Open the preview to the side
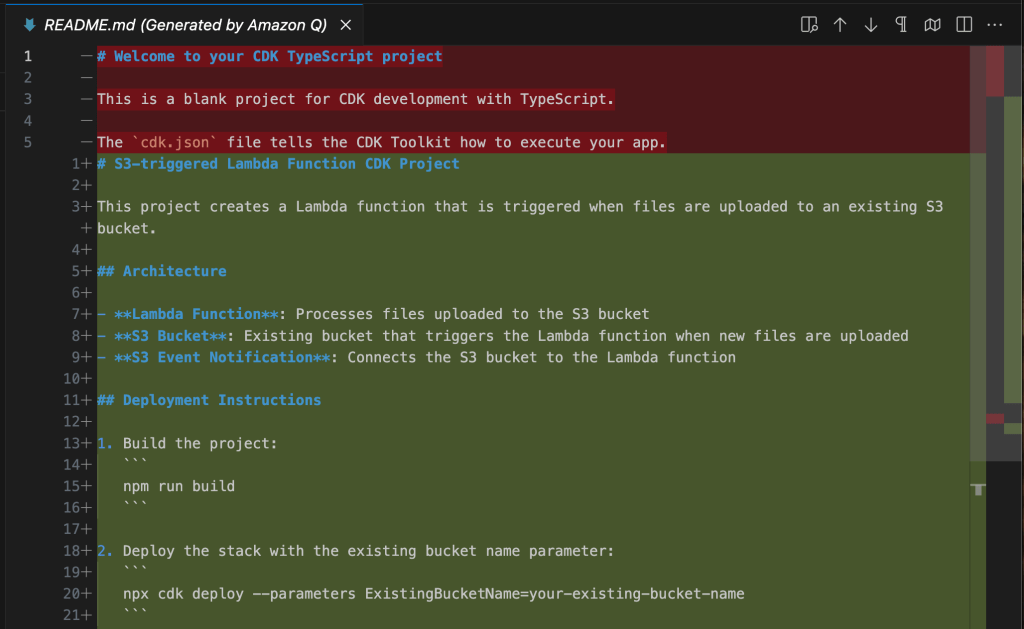 click(809, 24)
